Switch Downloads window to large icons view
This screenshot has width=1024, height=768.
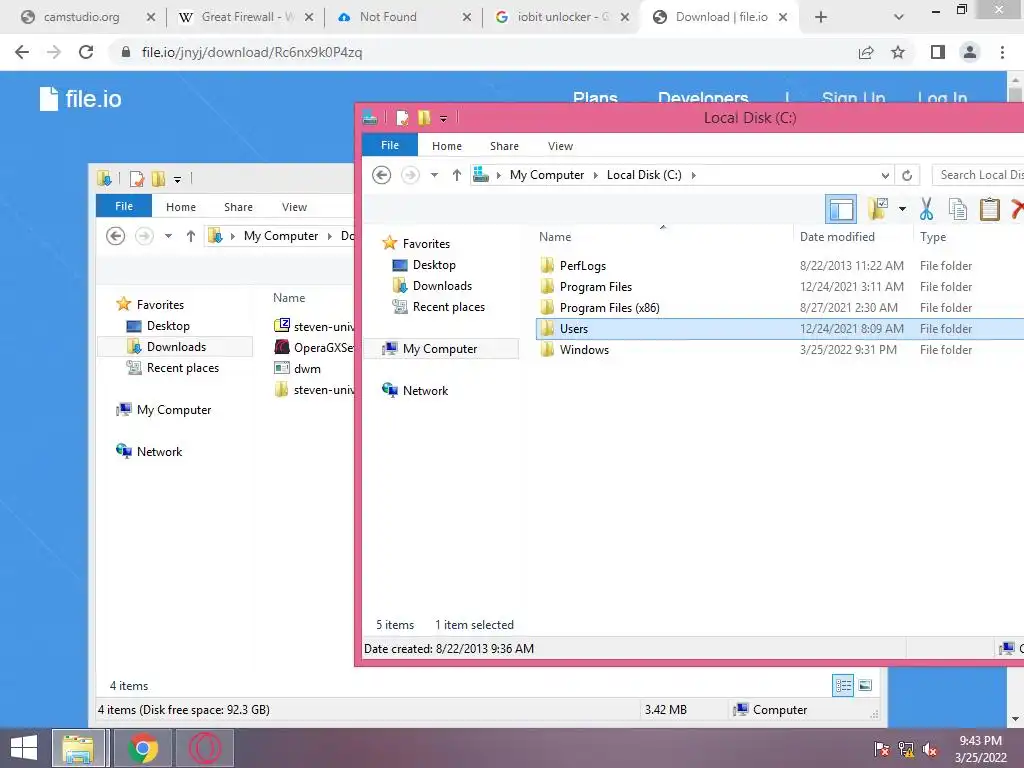point(865,685)
